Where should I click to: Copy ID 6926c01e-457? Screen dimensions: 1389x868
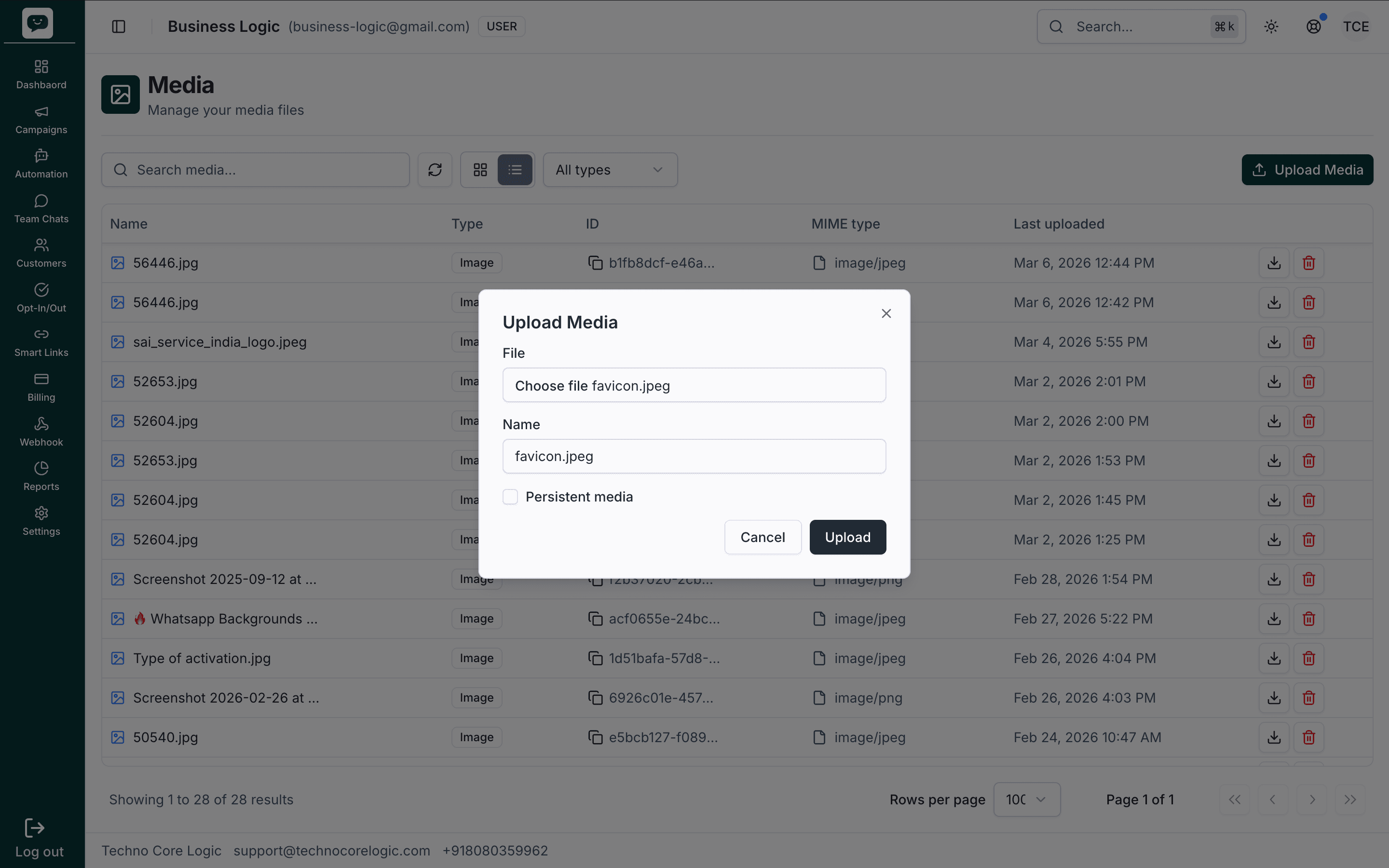595,698
